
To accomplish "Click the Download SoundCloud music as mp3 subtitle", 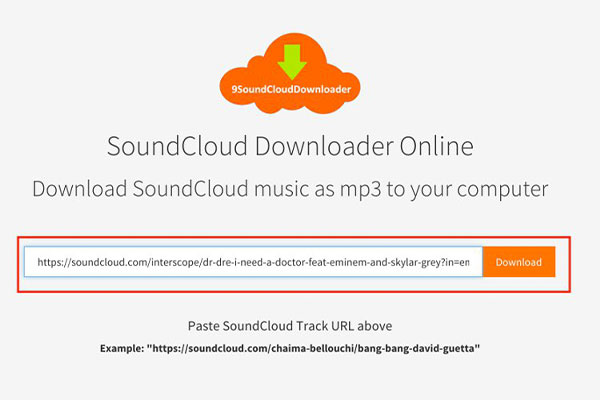I will click(x=290, y=189).
